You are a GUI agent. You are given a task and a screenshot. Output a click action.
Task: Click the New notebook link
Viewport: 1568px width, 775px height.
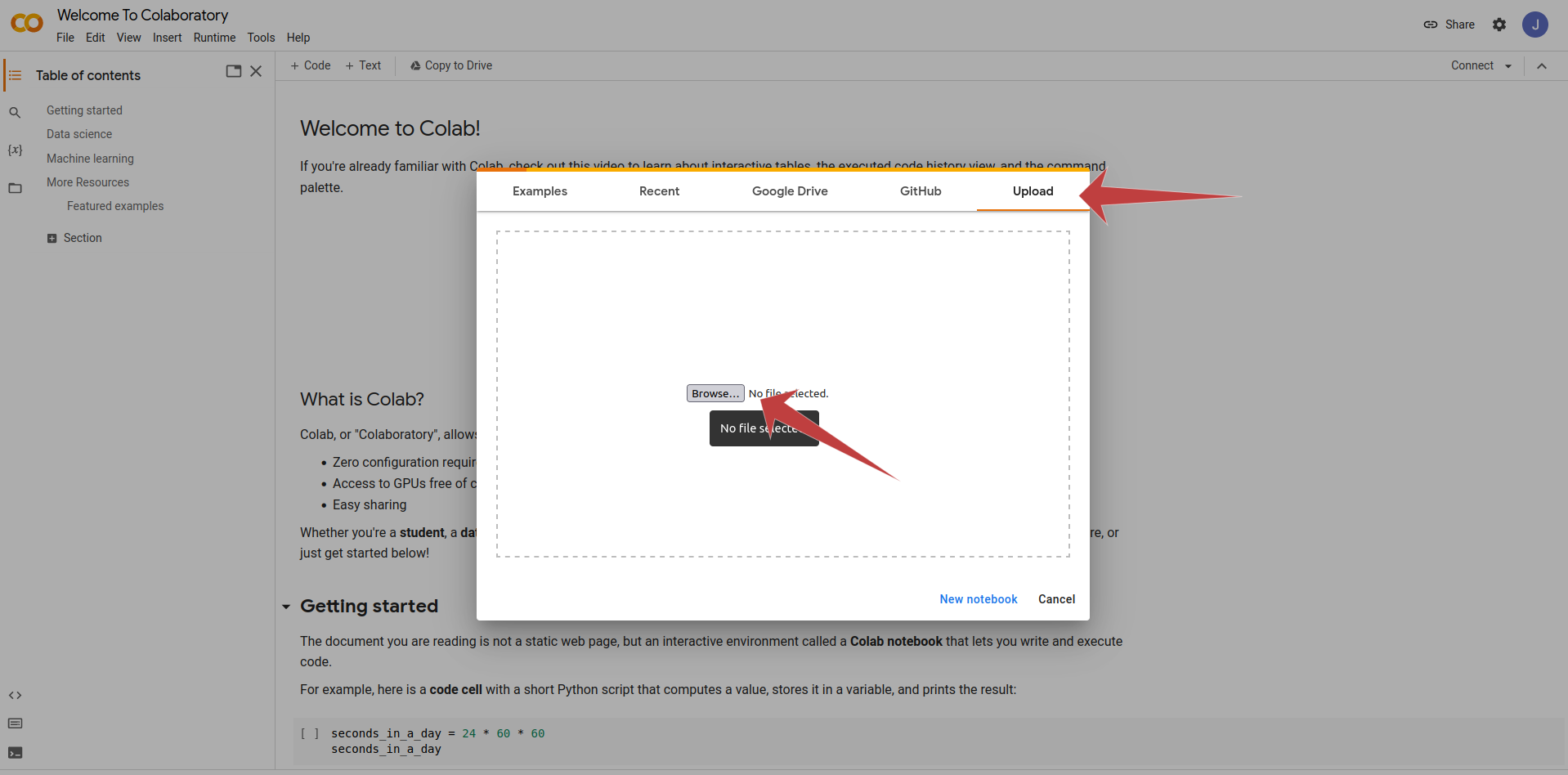click(979, 599)
